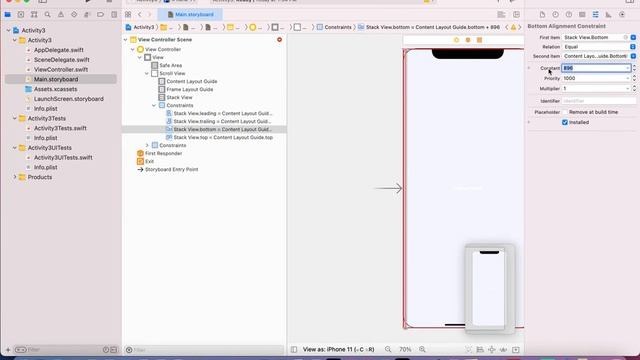Open the Align constraints tool

pyautogui.click(x=480, y=350)
